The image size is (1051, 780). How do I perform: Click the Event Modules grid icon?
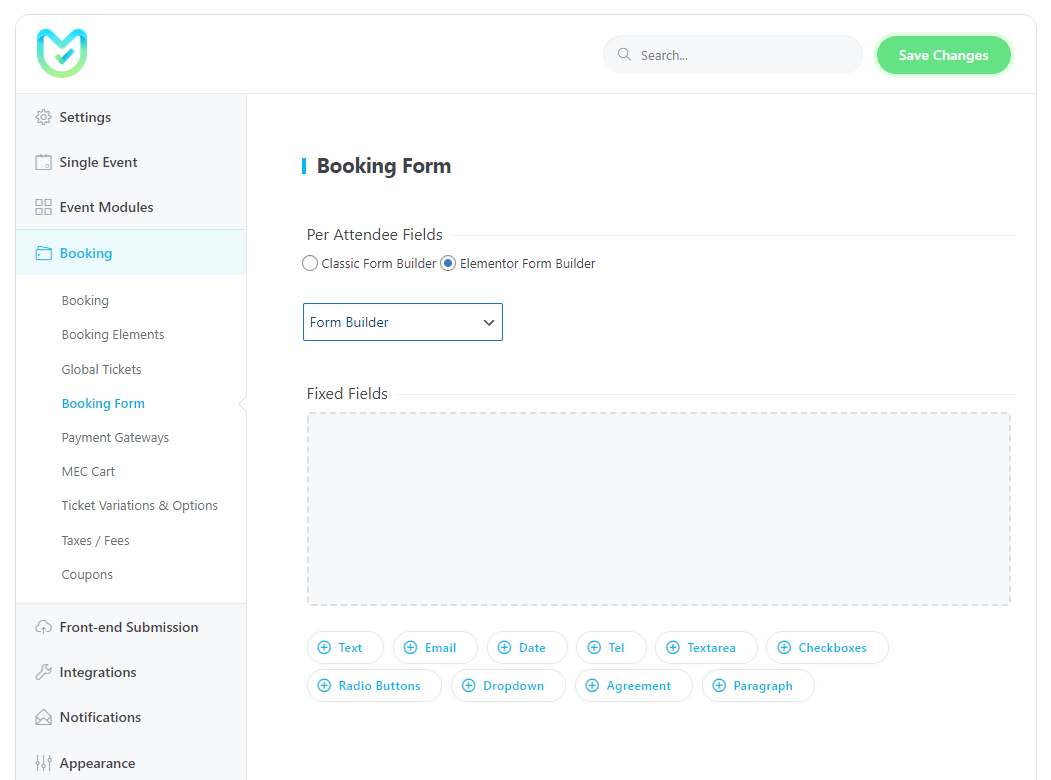[43, 207]
